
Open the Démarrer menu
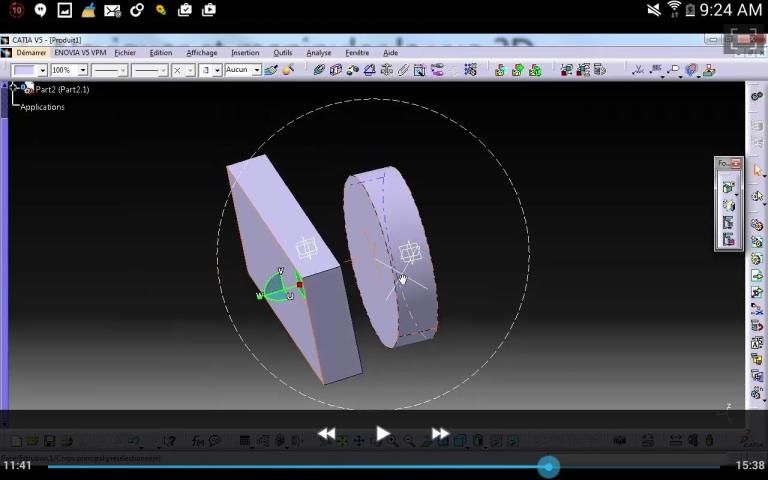click(30, 53)
